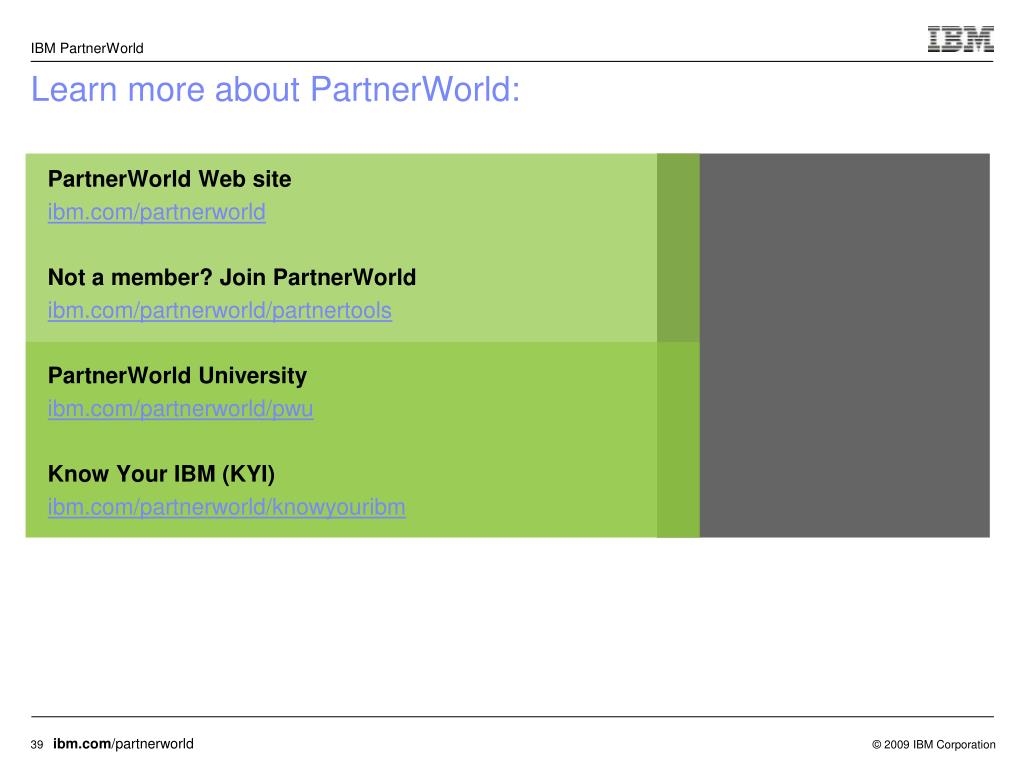The height and width of the screenshot is (768, 1024).
Task: Click the footer ibm.com/partnerworld text
Action: click(x=123, y=744)
